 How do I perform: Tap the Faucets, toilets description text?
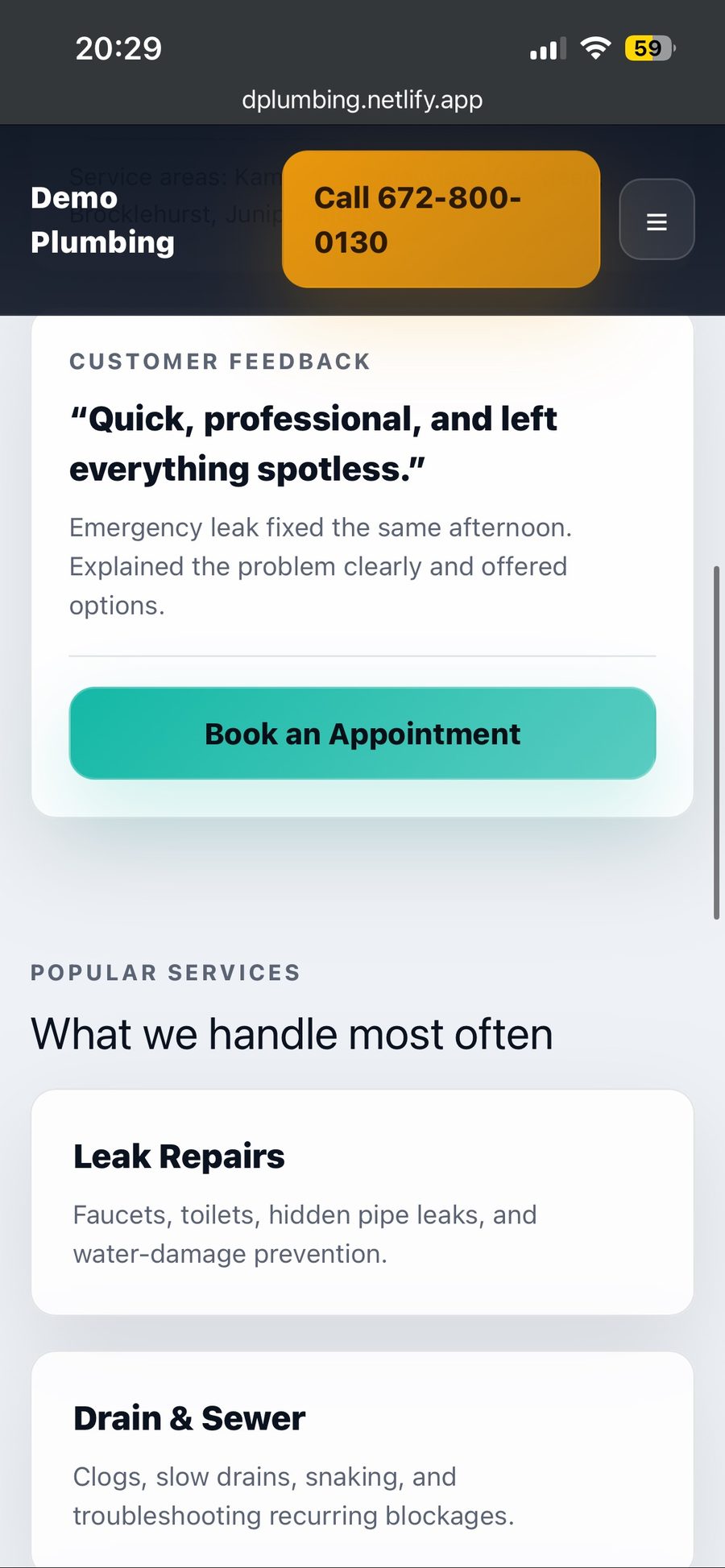tap(304, 1234)
